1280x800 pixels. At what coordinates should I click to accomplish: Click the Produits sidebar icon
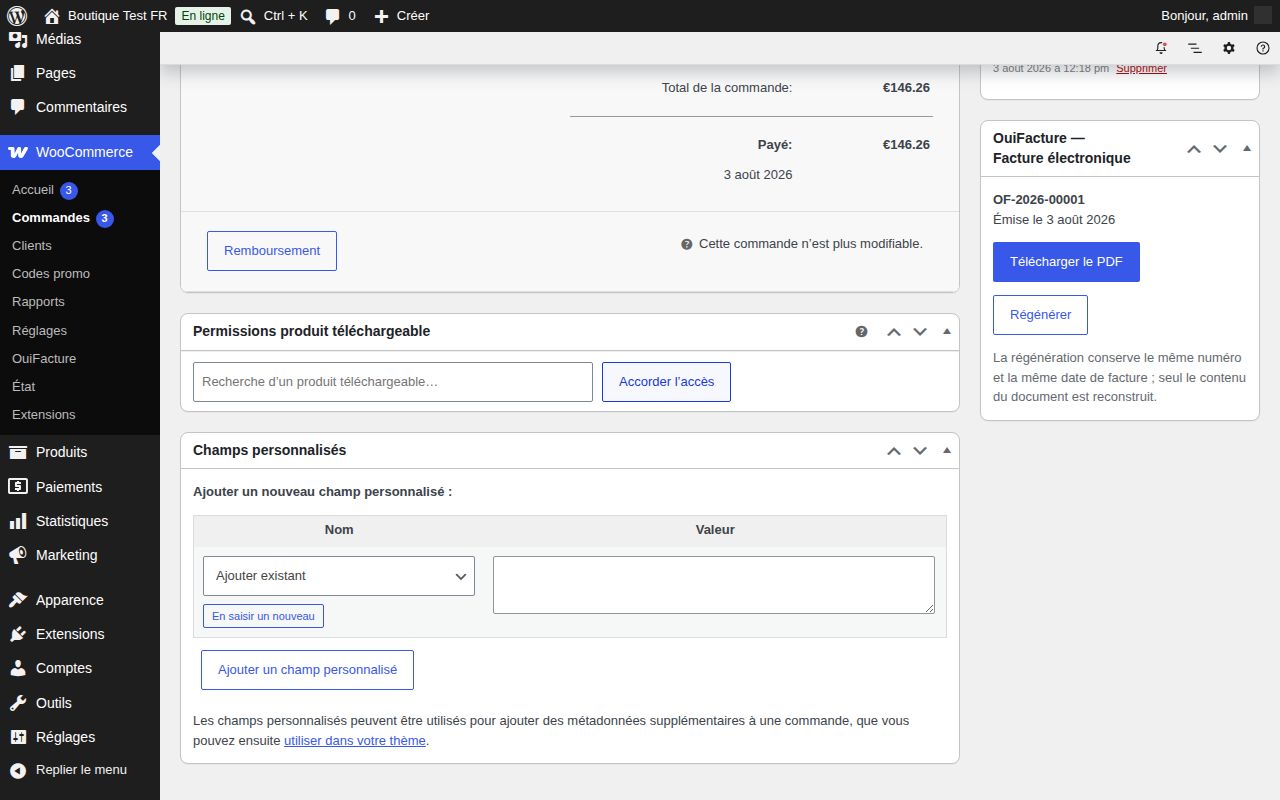pyautogui.click(x=18, y=452)
